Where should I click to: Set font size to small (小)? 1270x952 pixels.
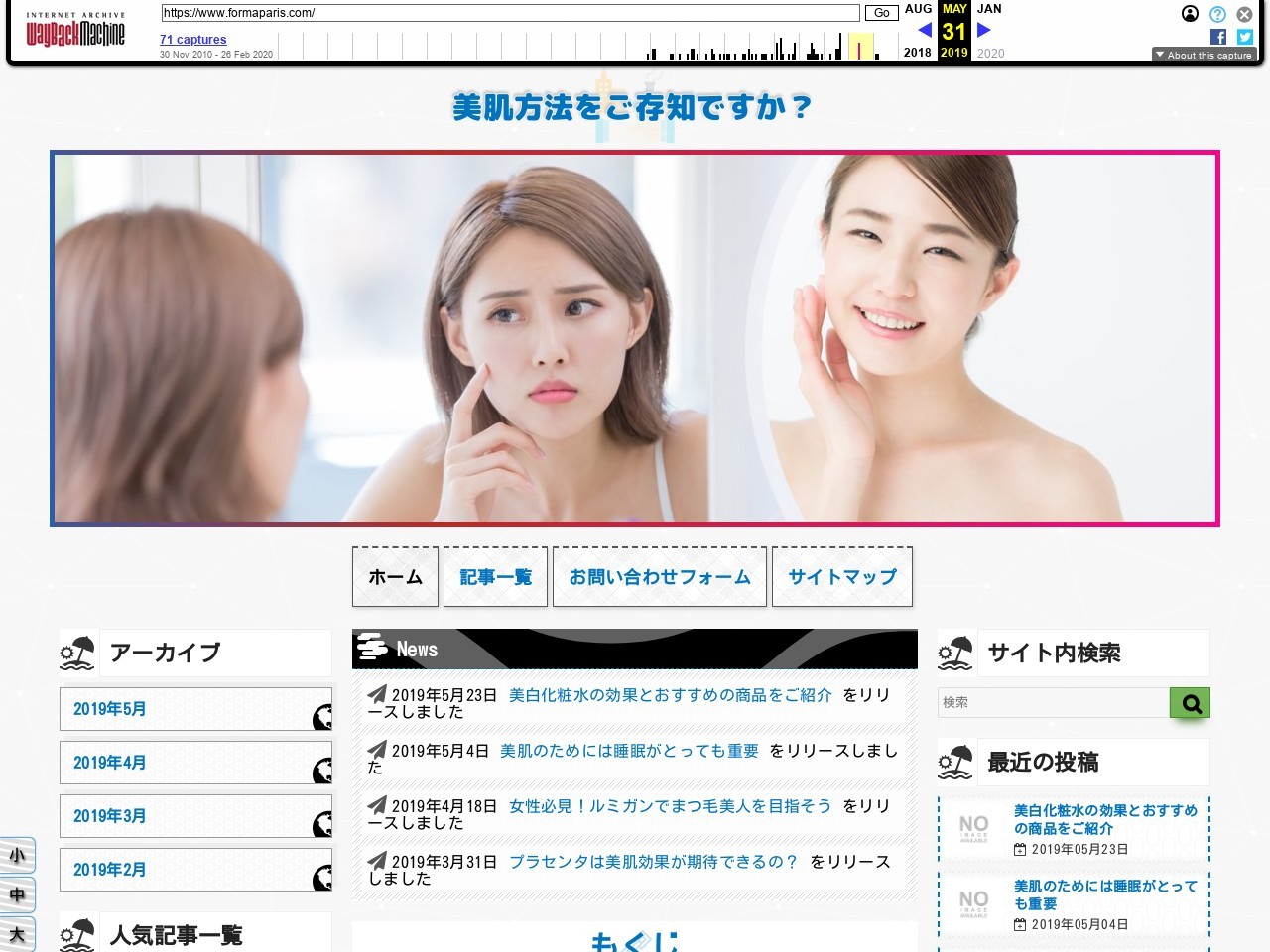point(17,856)
